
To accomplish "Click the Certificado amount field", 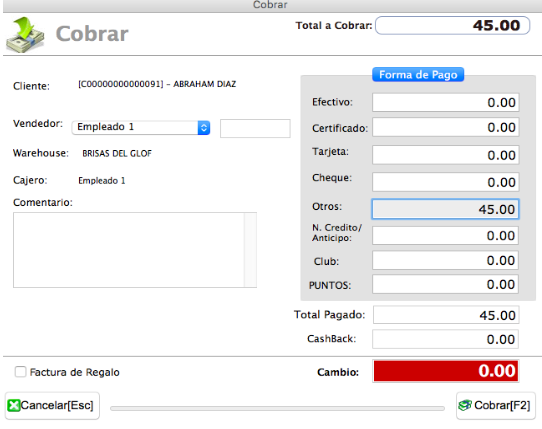I will [x=446, y=127].
